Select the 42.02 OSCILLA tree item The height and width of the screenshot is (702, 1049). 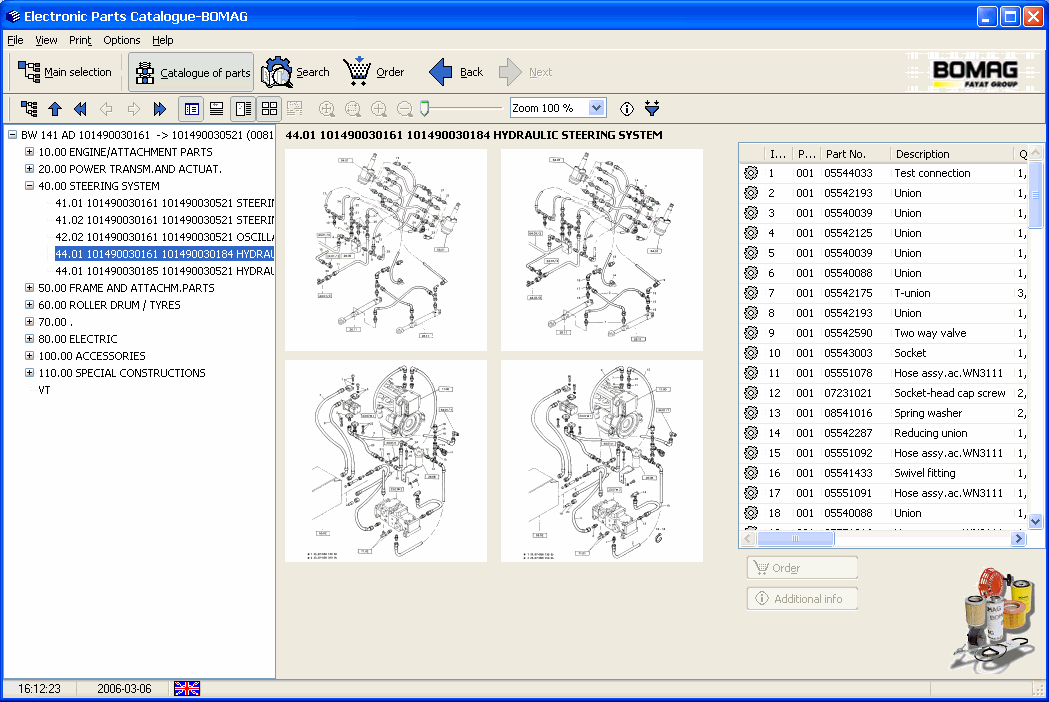(x=165, y=237)
